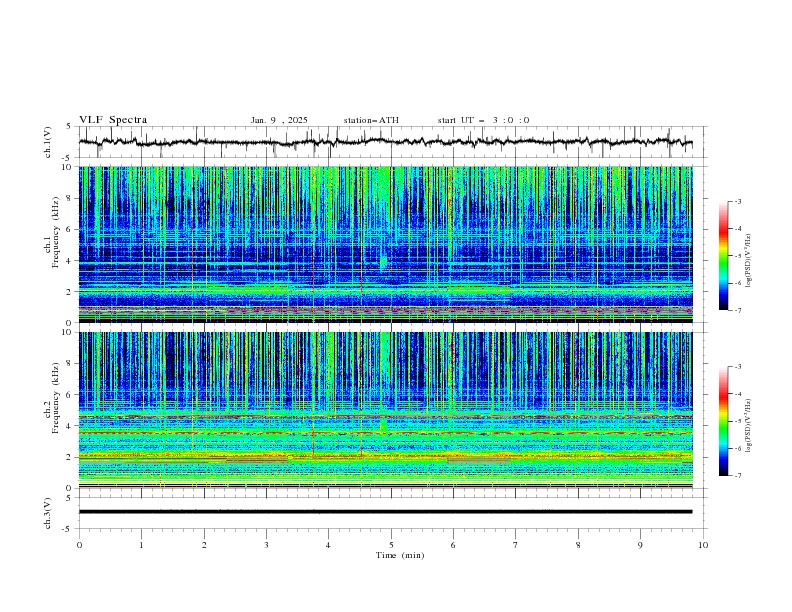Click time axis tick label "1"

click(x=141, y=545)
